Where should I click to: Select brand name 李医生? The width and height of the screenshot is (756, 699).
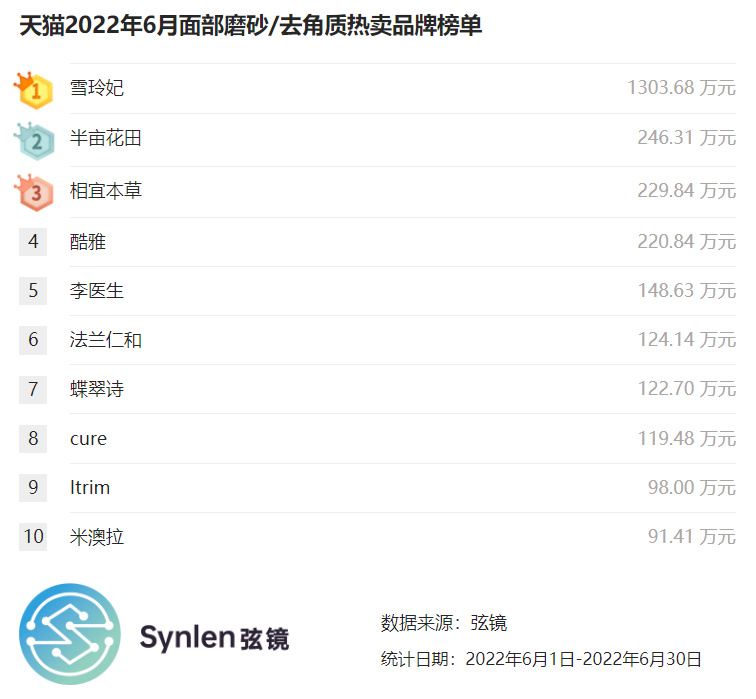point(97,291)
